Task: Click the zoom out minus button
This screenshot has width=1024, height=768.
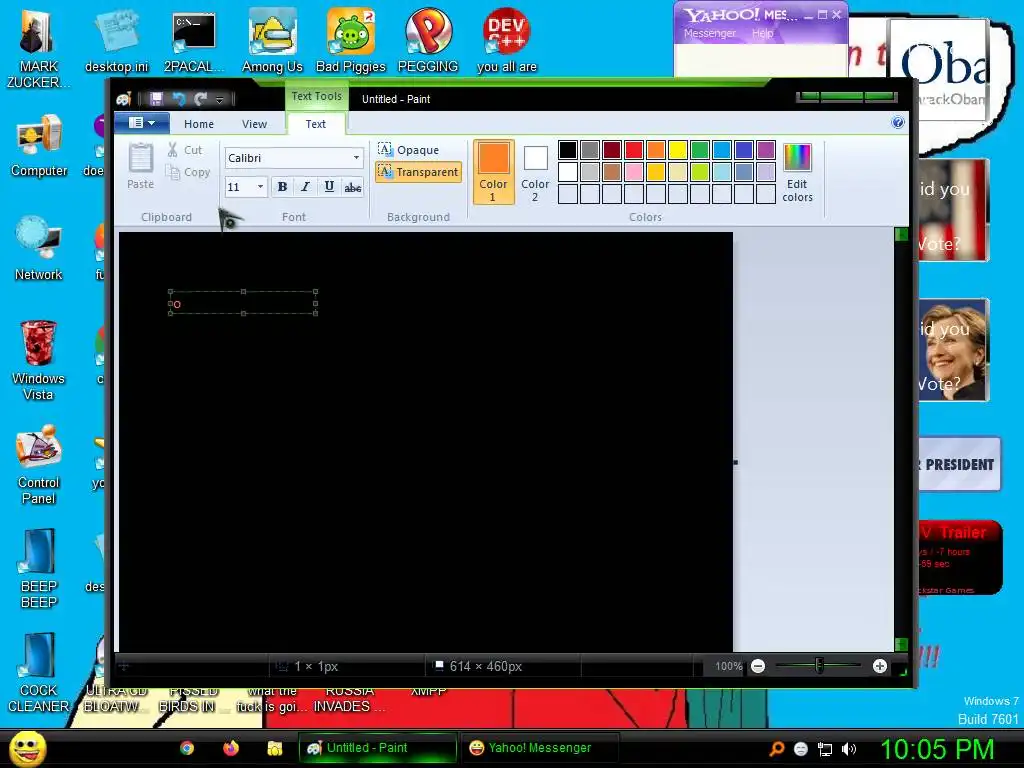Action: pyautogui.click(x=758, y=666)
